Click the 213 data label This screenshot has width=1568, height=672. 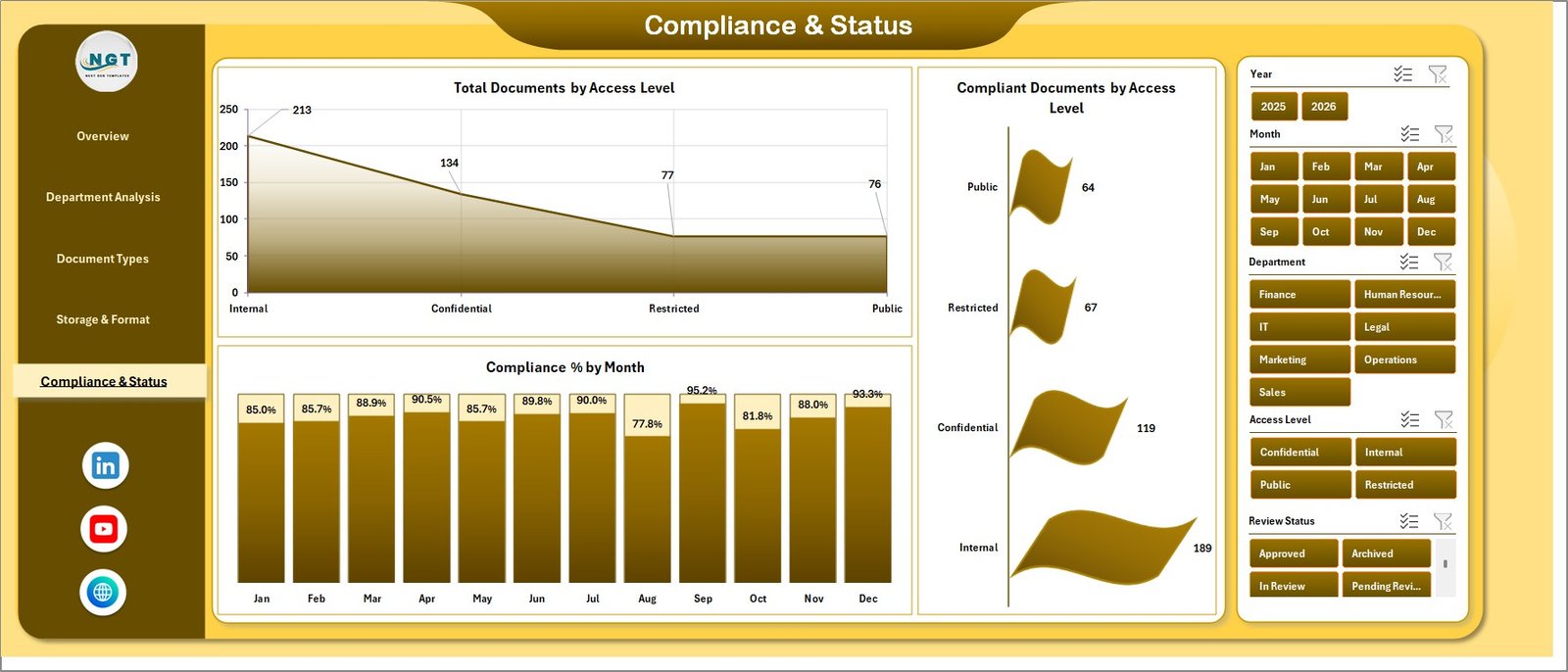tap(302, 110)
